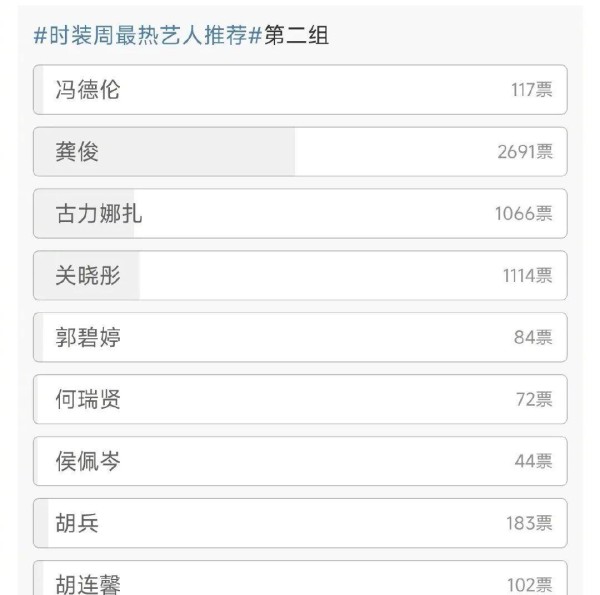This screenshot has width=600, height=595.
Task: Click the 1066票 vote count
Action: (x=524, y=214)
